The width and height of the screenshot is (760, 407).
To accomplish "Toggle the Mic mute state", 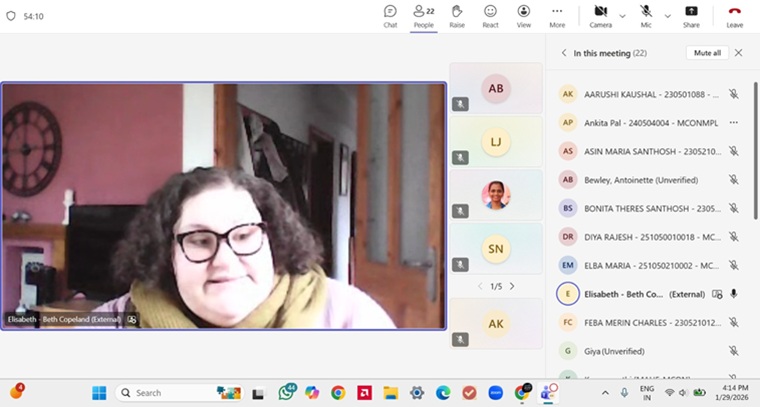I will tap(646, 15).
